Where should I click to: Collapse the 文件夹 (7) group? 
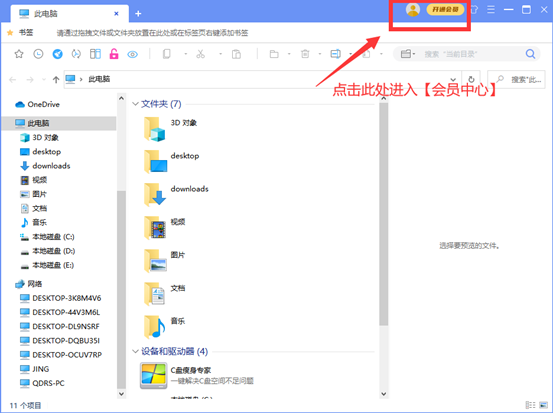[135, 104]
